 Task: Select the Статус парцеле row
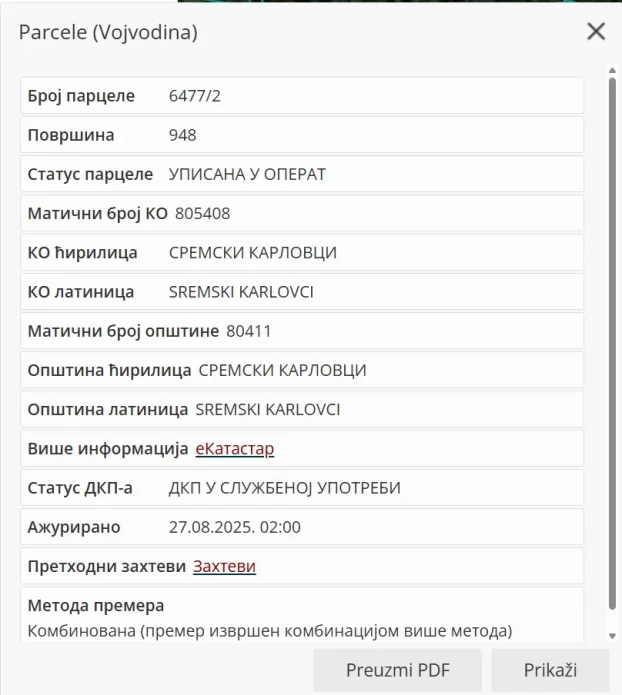(x=301, y=174)
